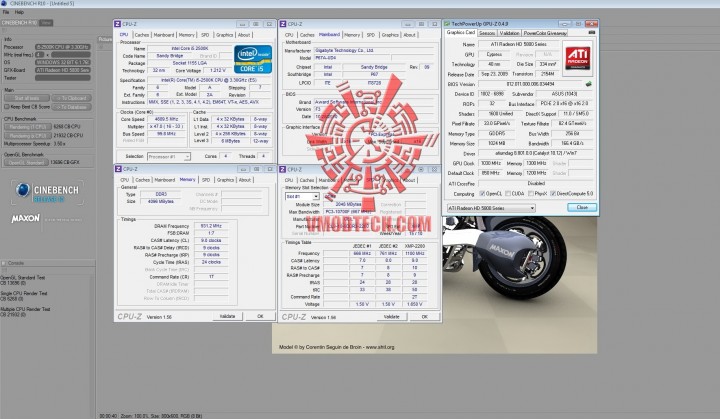Click the XMP-2200 column header in Timings Table
This screenshot has height=419, width=720.
coord(415,246)
